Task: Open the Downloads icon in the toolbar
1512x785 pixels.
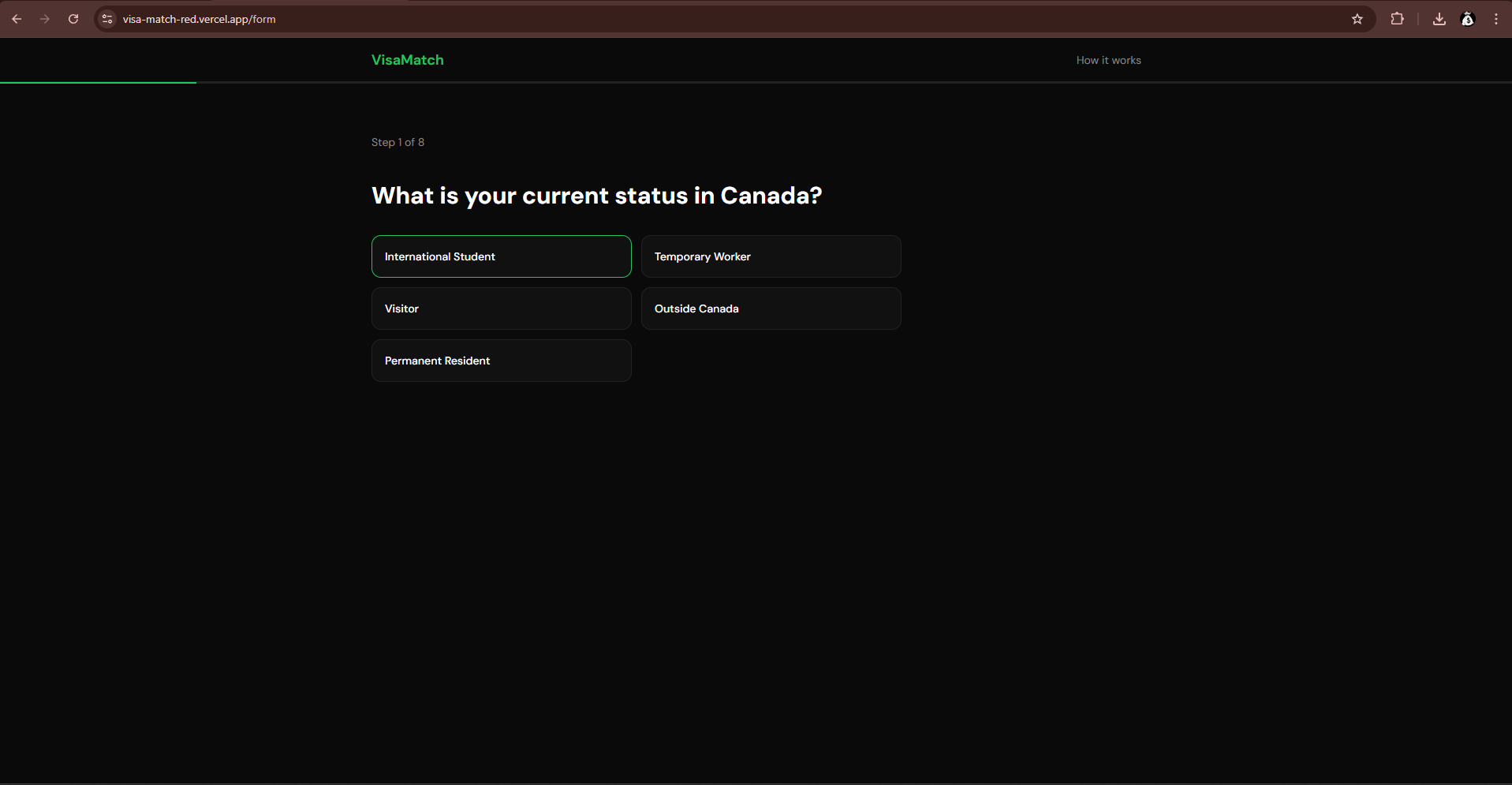Action: click(x=1439, y=19)
